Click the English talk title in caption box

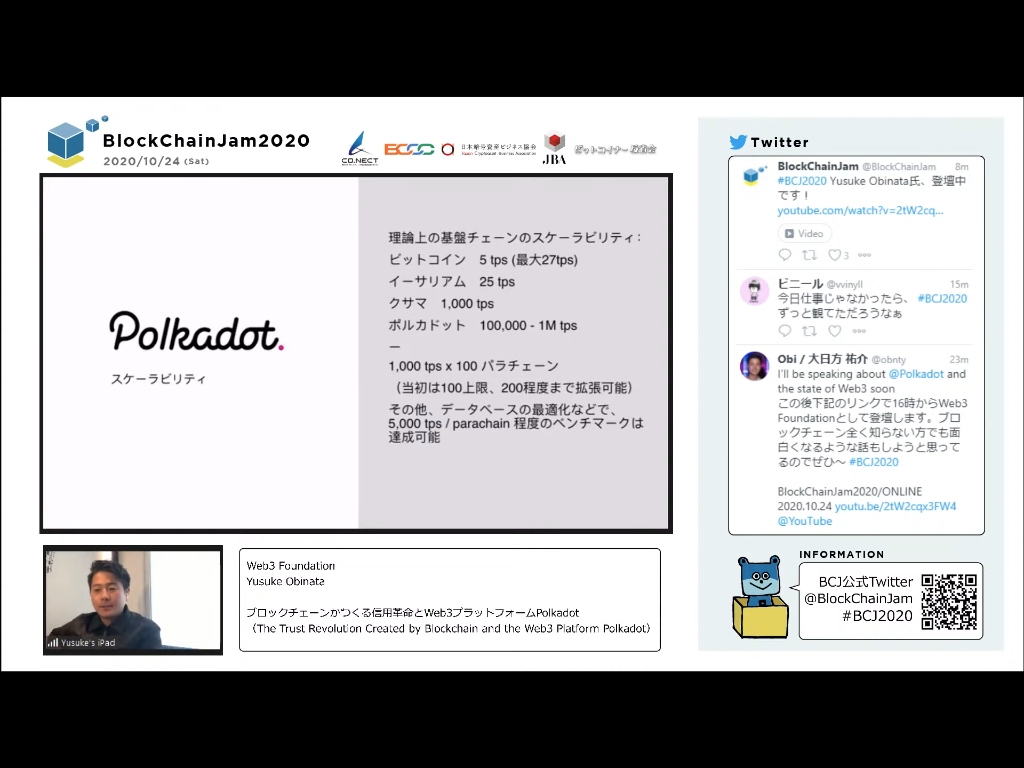point(450,628)
